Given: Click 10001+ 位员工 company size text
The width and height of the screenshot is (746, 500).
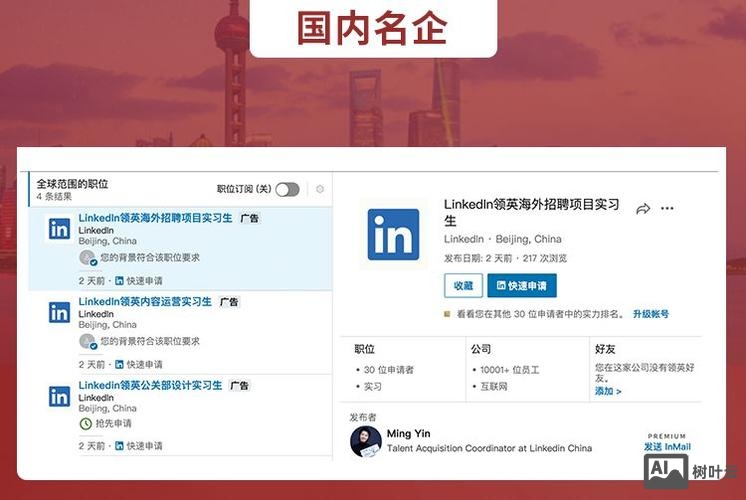Looking at the screenshot, I should pyautogui.click(x=510, y=370).
